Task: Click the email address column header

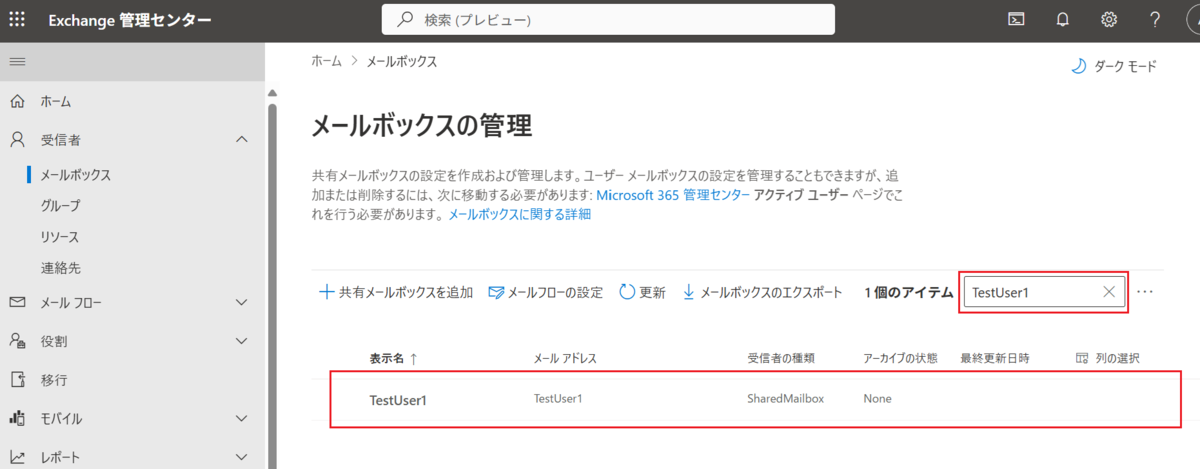Action: point(566,358)
